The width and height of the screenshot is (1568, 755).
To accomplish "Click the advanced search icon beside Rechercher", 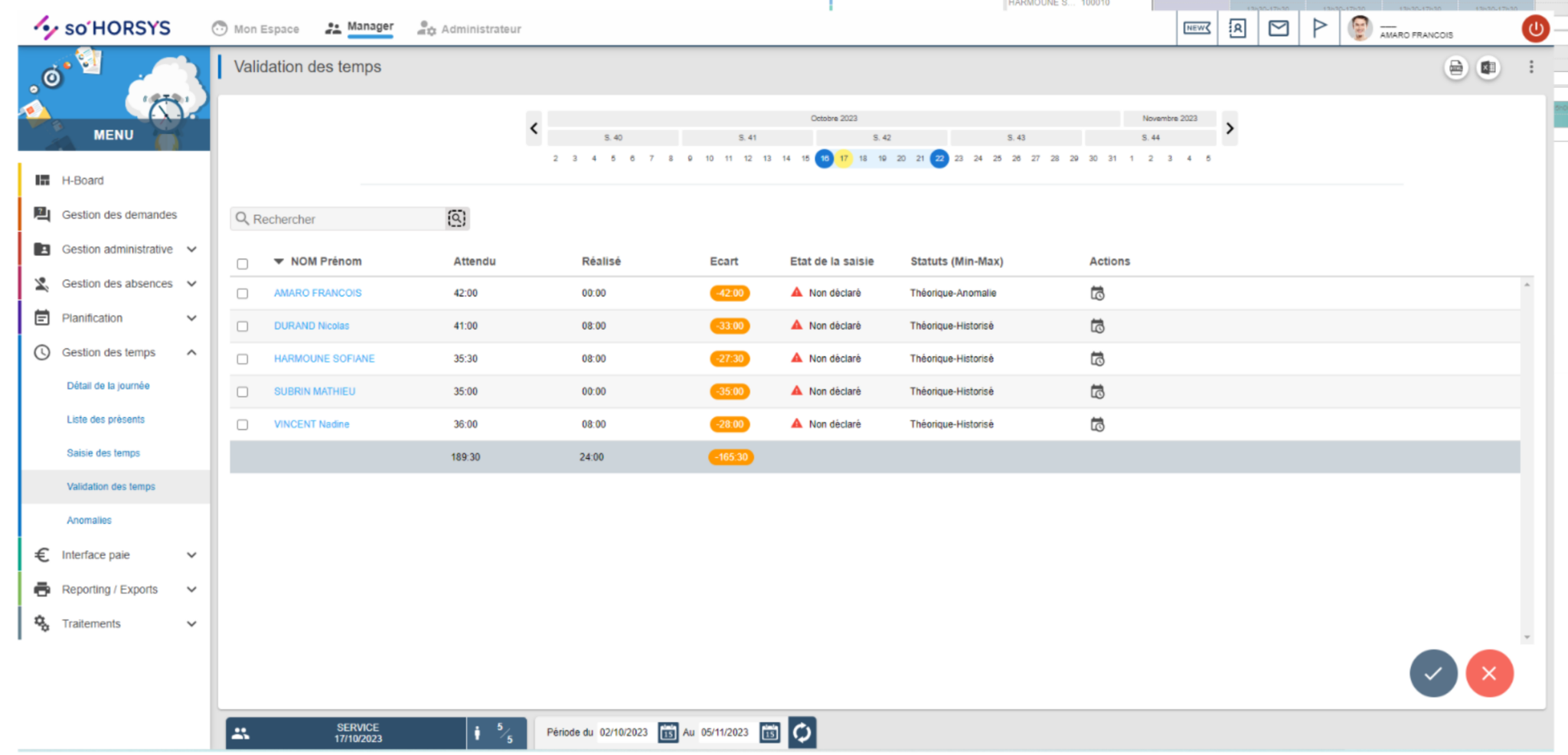I will point(456,219).
